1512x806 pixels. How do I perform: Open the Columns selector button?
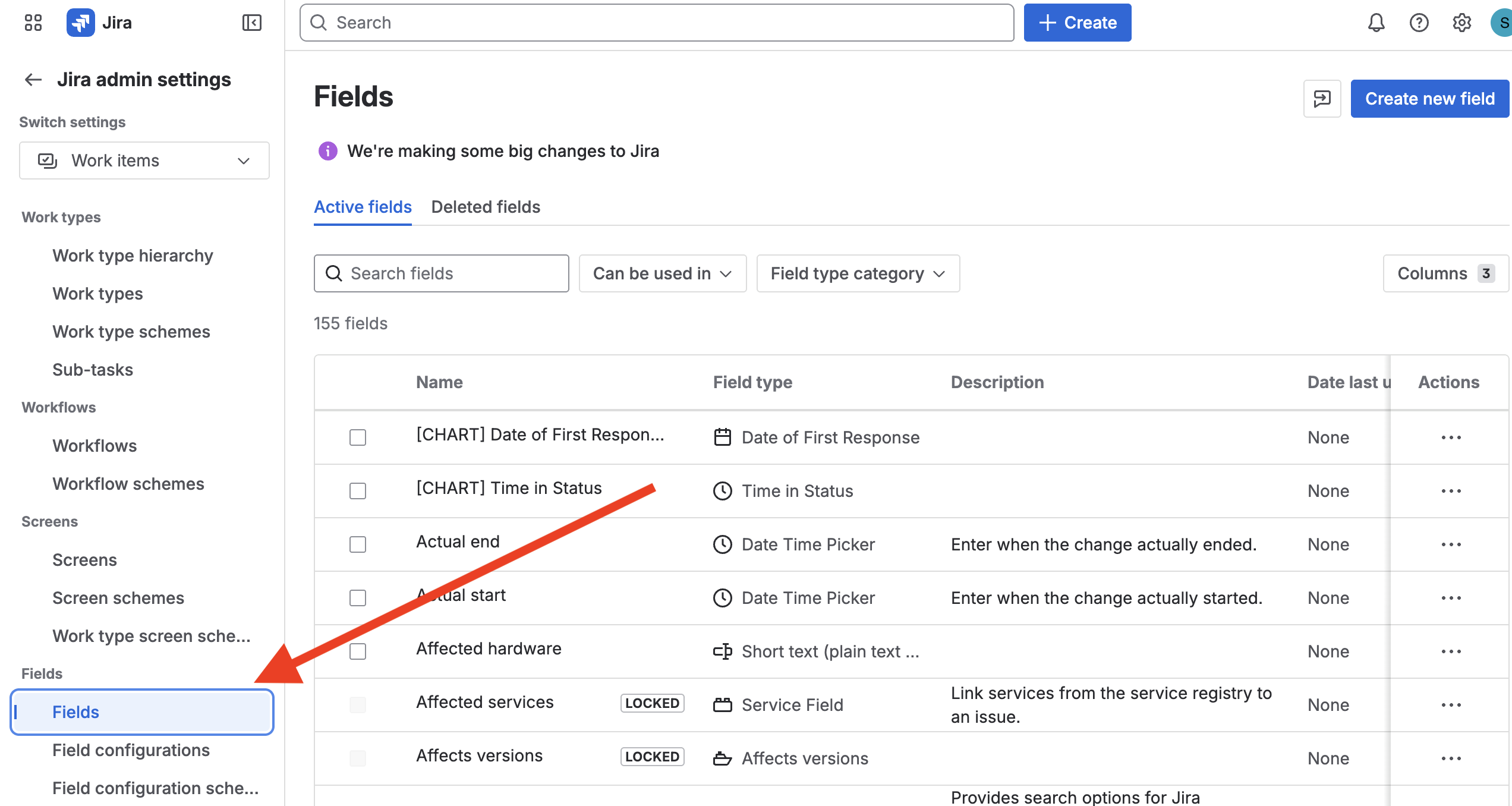click(1445, 273)
